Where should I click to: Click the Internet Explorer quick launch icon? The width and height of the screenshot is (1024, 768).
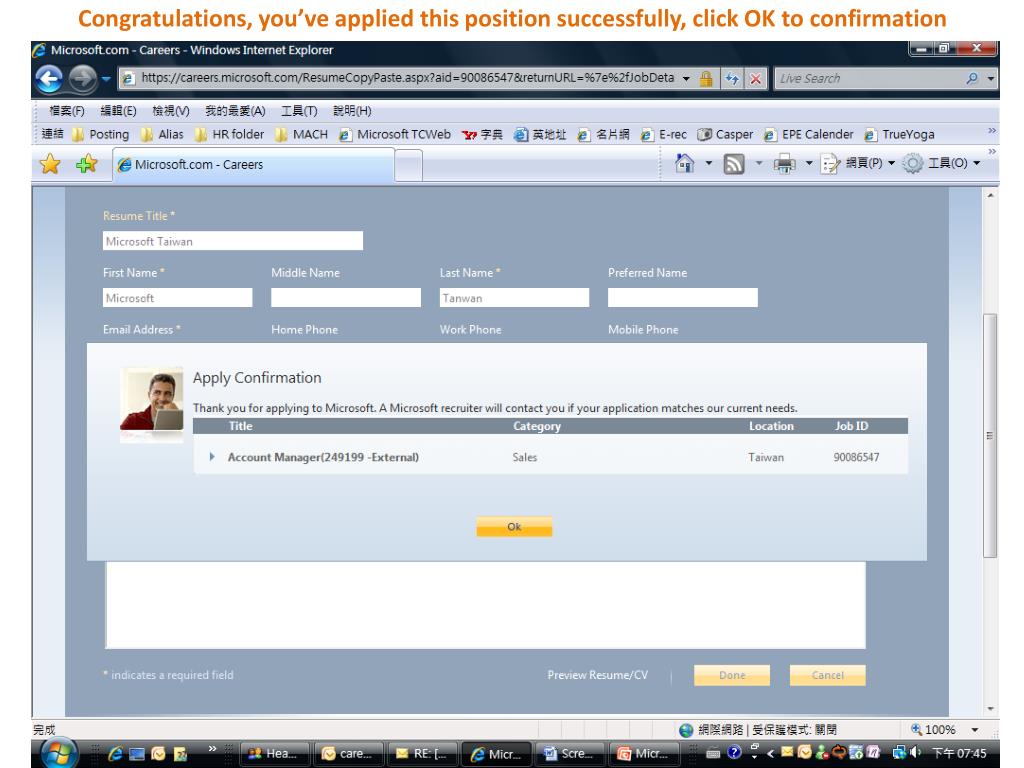click(x=116, y=754)
